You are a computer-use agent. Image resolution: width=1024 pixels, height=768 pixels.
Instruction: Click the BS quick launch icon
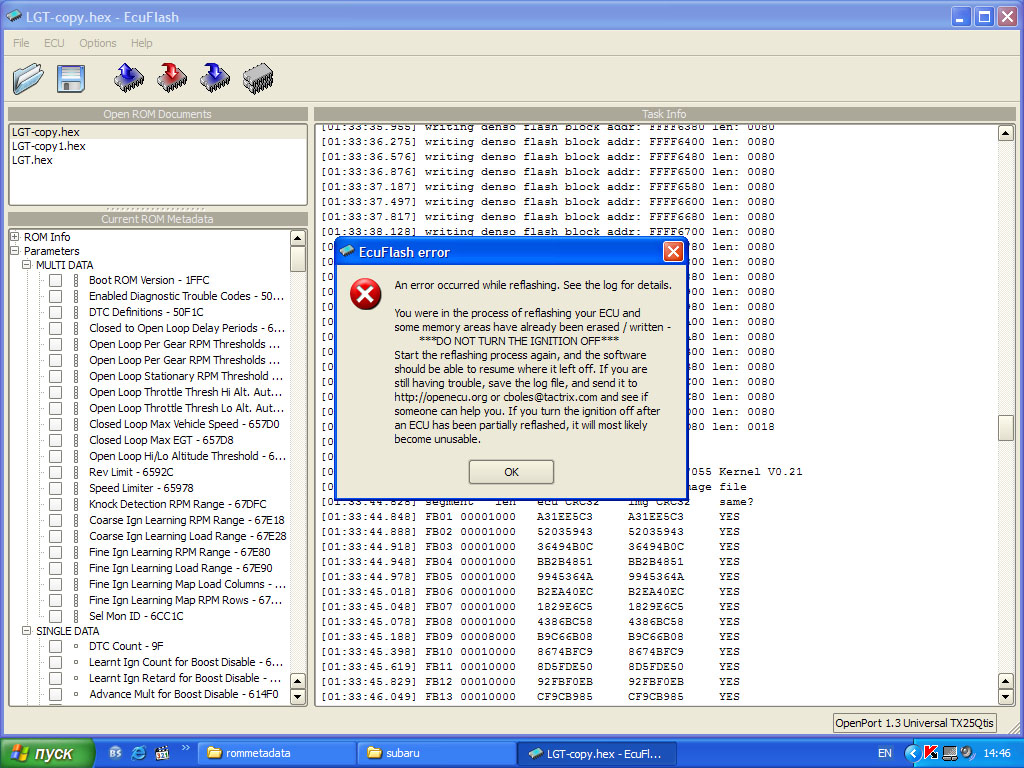pyautogui.click(x=116, y=753)
